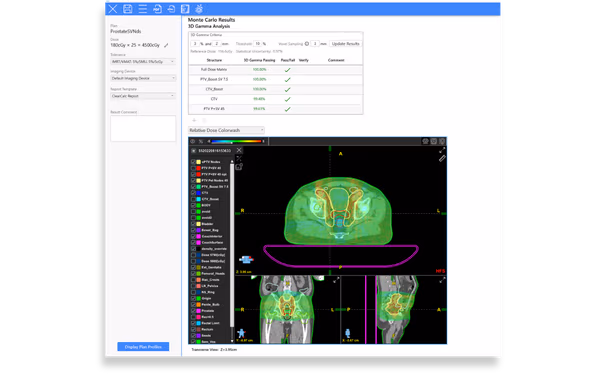Edit dose prescription with the pencil icon

pyautogui.click(x=166, y=45)
